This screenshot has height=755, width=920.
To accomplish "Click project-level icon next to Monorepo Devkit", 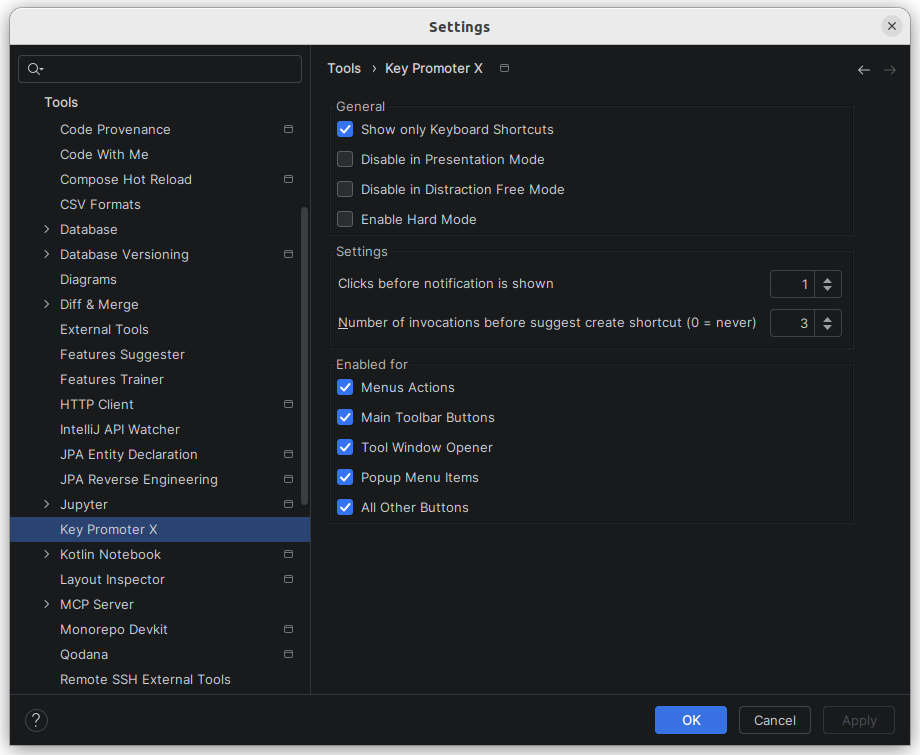I will (288, 629).
